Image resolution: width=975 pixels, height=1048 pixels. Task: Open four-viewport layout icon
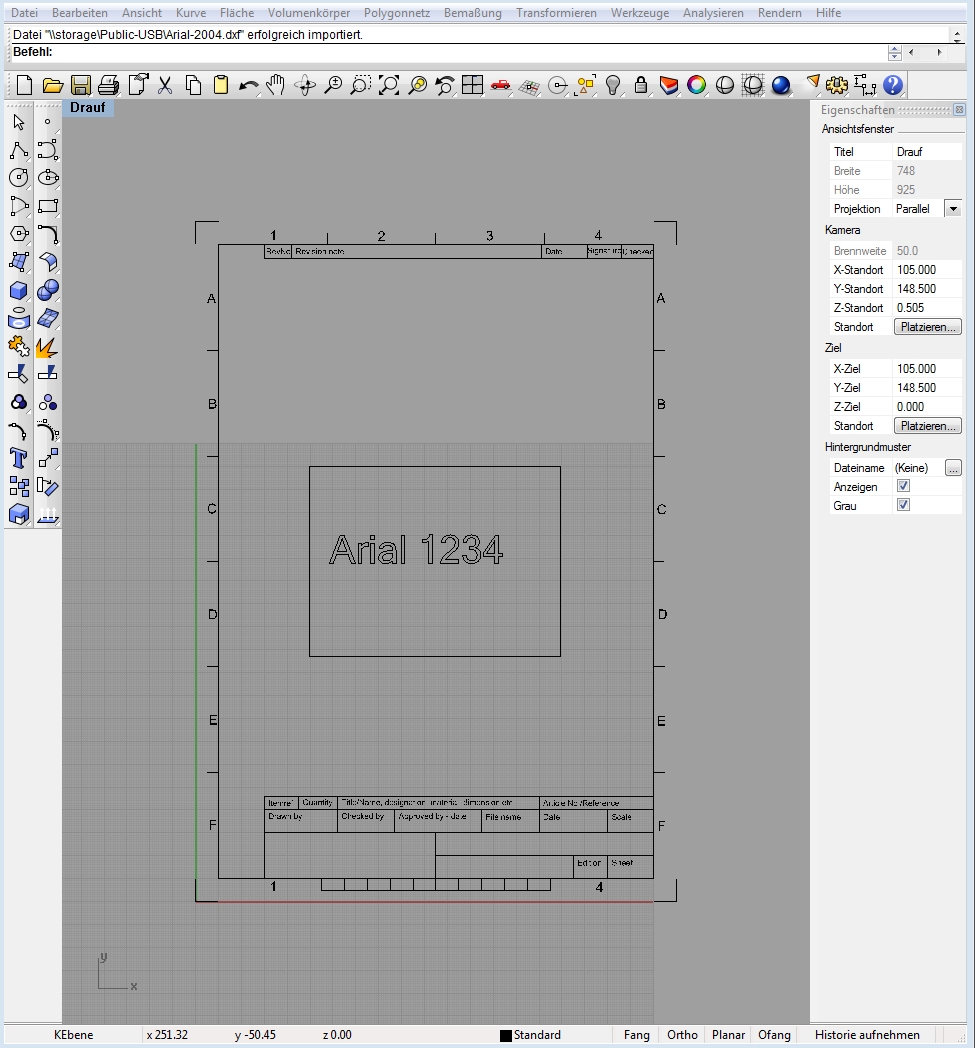[x=472, y=85]
